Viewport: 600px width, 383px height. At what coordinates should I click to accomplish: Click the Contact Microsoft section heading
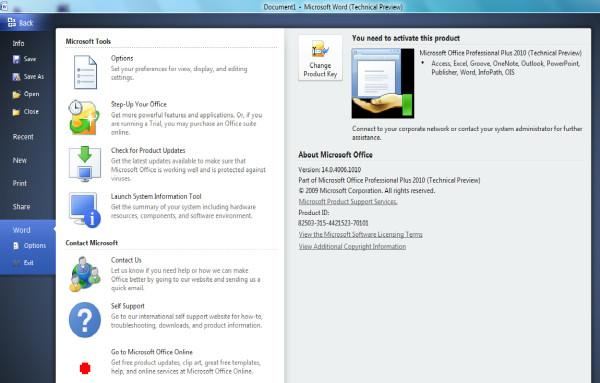[x=91, y=243]
